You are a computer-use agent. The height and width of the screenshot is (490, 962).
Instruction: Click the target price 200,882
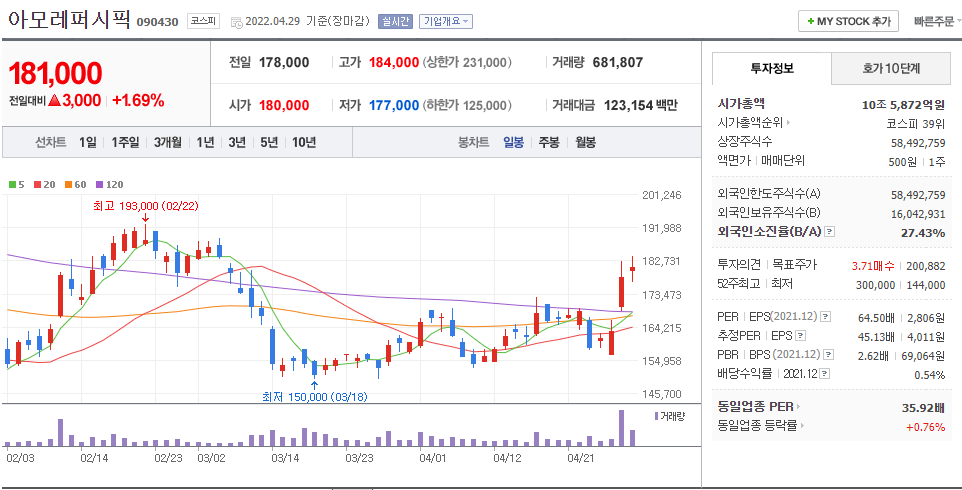tap(927, 266)
